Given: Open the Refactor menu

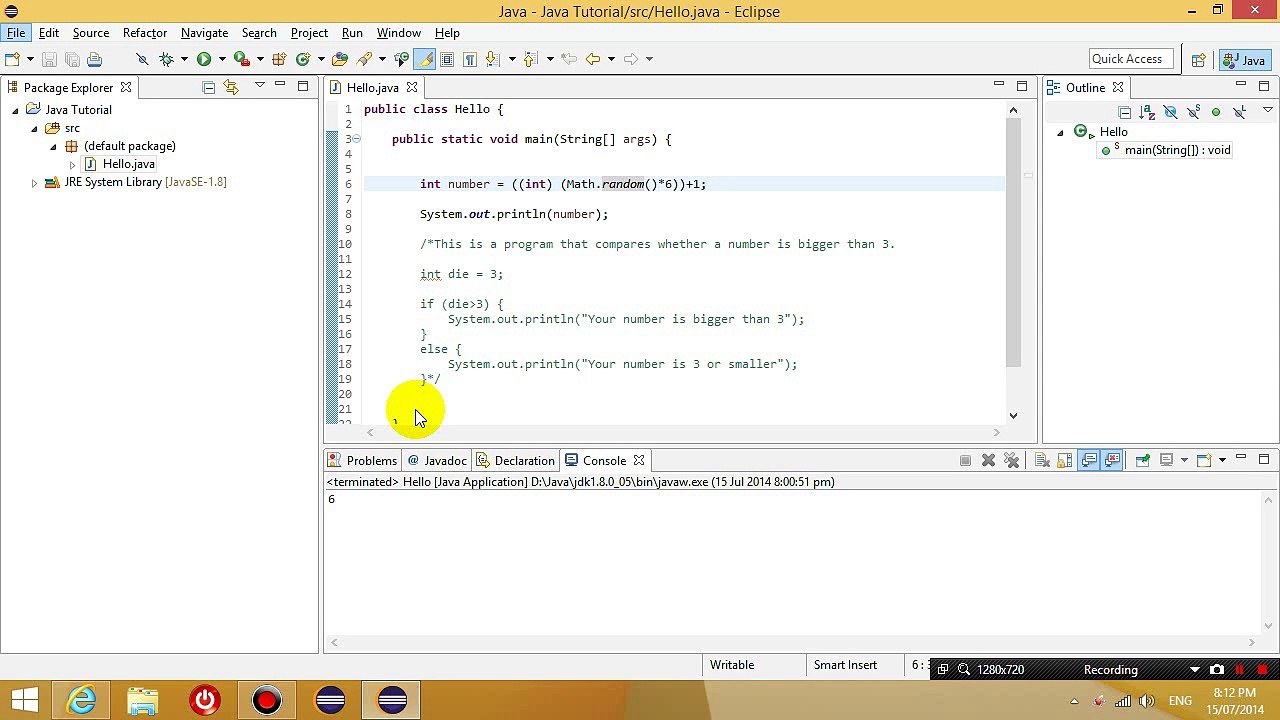Looking at the screenshot, I should pos(145,33).
